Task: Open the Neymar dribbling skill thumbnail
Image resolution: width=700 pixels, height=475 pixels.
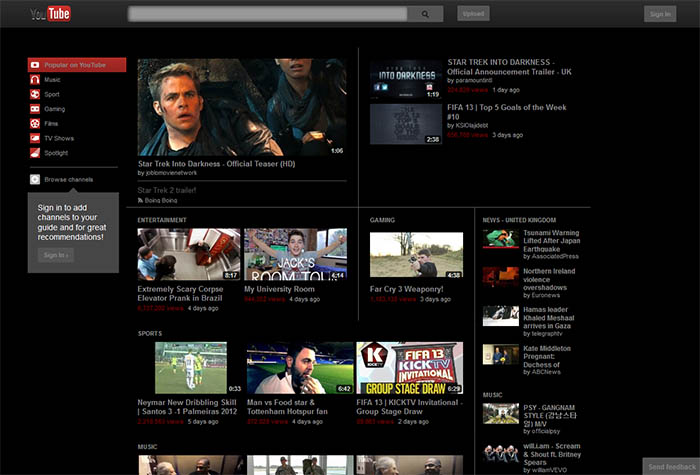Action: coord(191,368)
